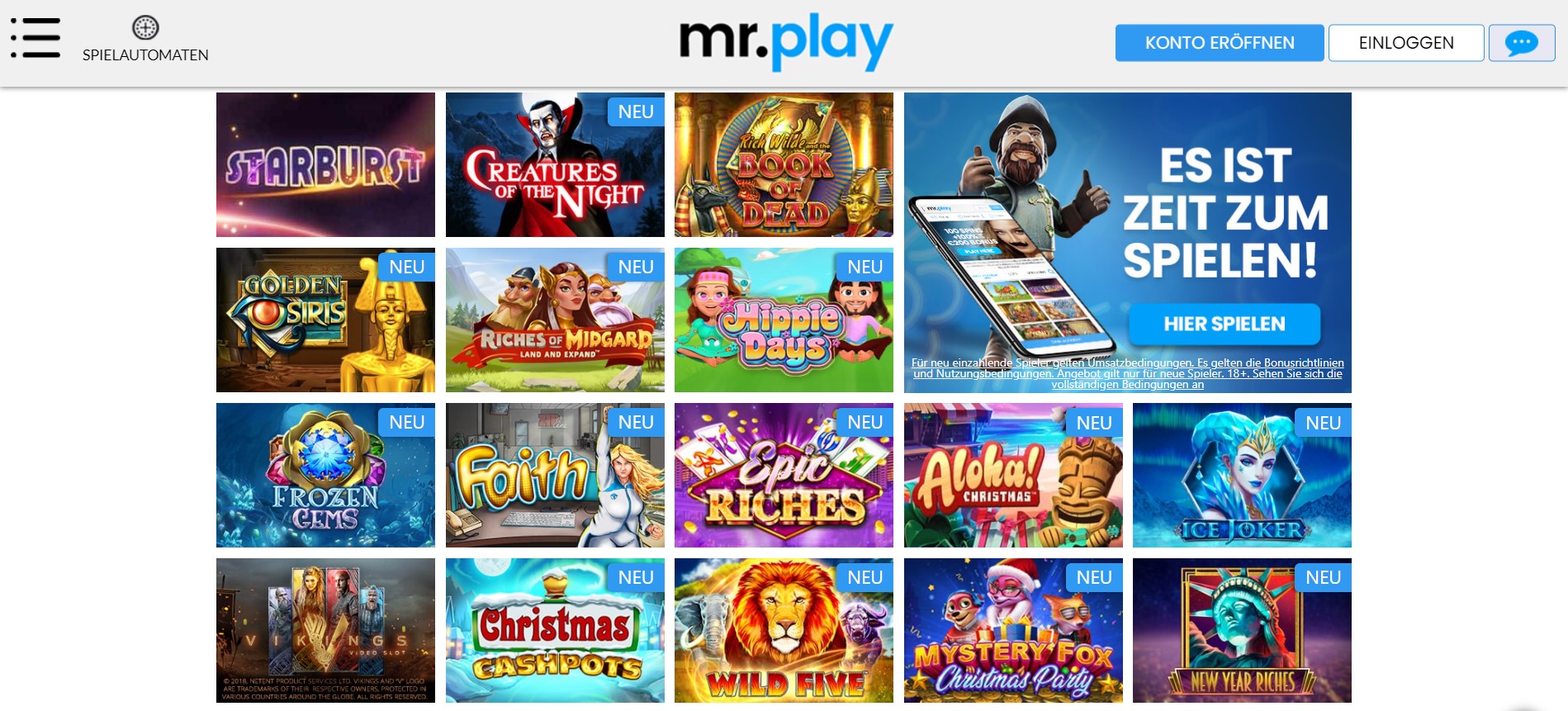The image size is (1568, 711).
Task: Select the Ice Joker game
Action: click(x=1242, y=475)
